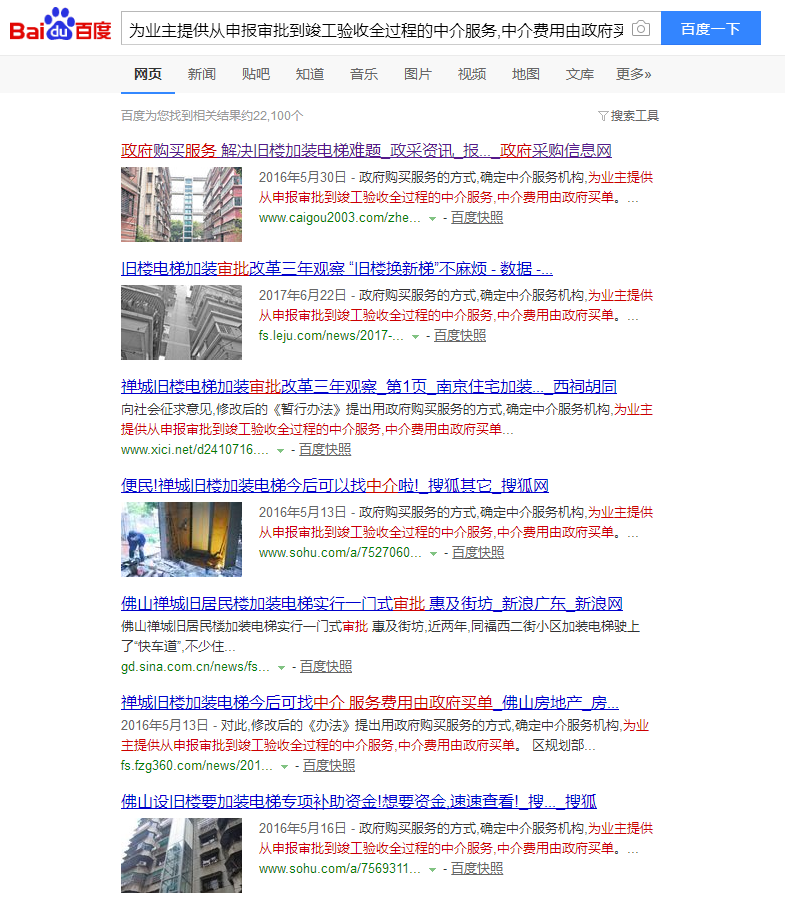Click the search query input field
This screenshot has height=900, width=785.
tap(375, 29)
